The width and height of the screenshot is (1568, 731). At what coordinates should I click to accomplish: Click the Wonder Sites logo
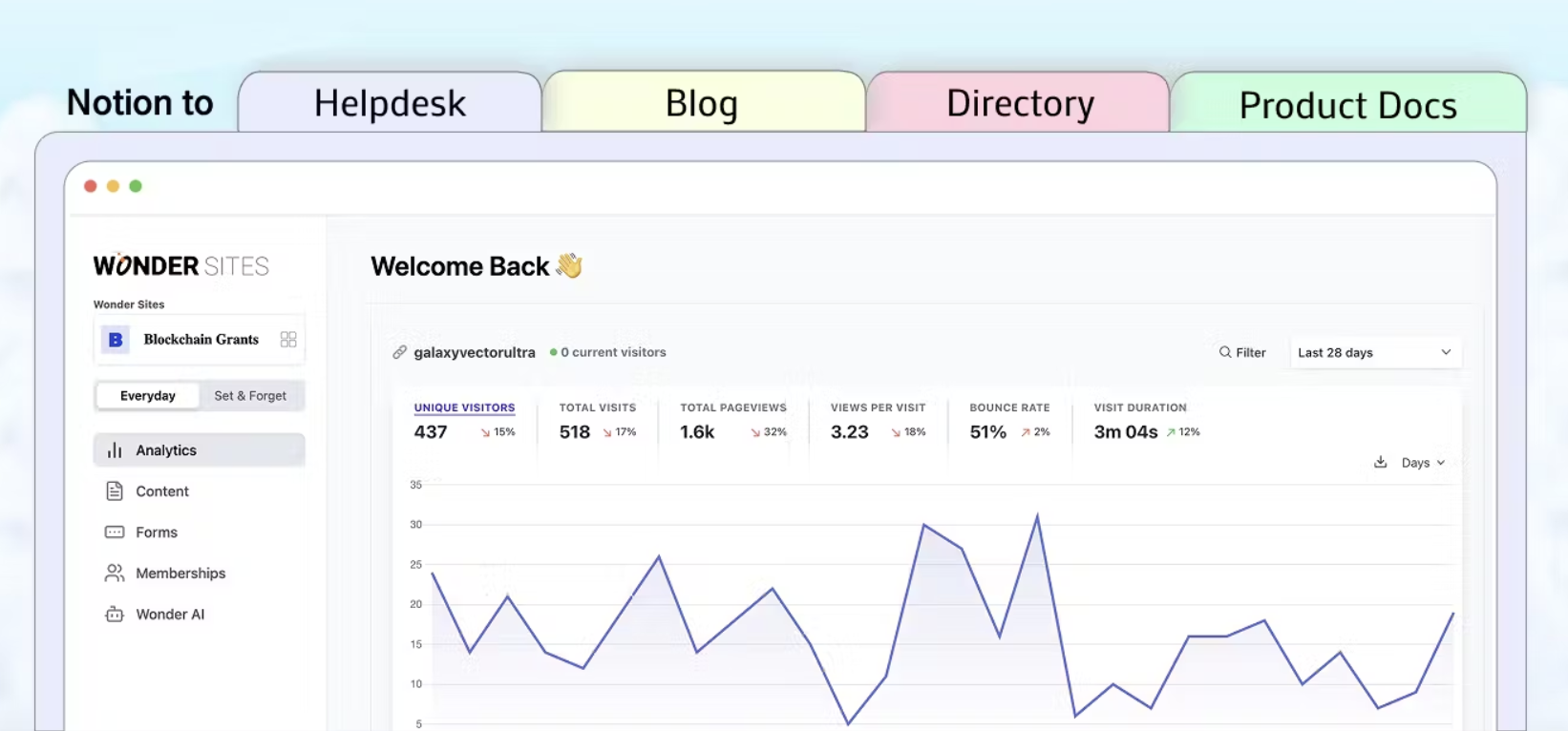181,265
